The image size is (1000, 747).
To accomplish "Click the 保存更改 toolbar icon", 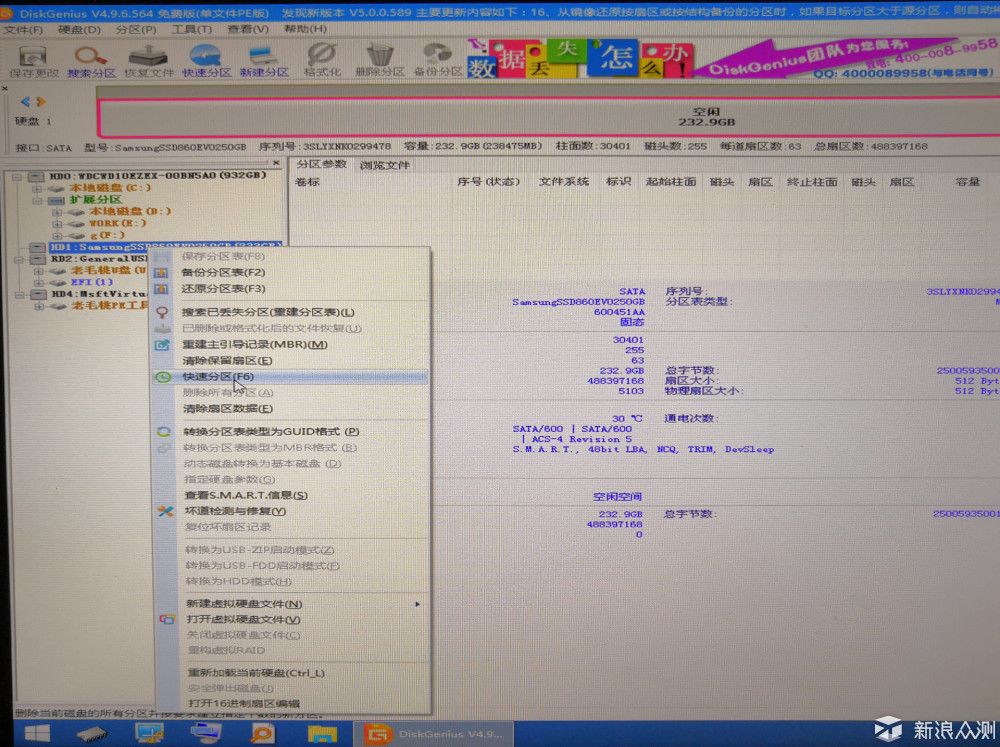I will 33,61.
